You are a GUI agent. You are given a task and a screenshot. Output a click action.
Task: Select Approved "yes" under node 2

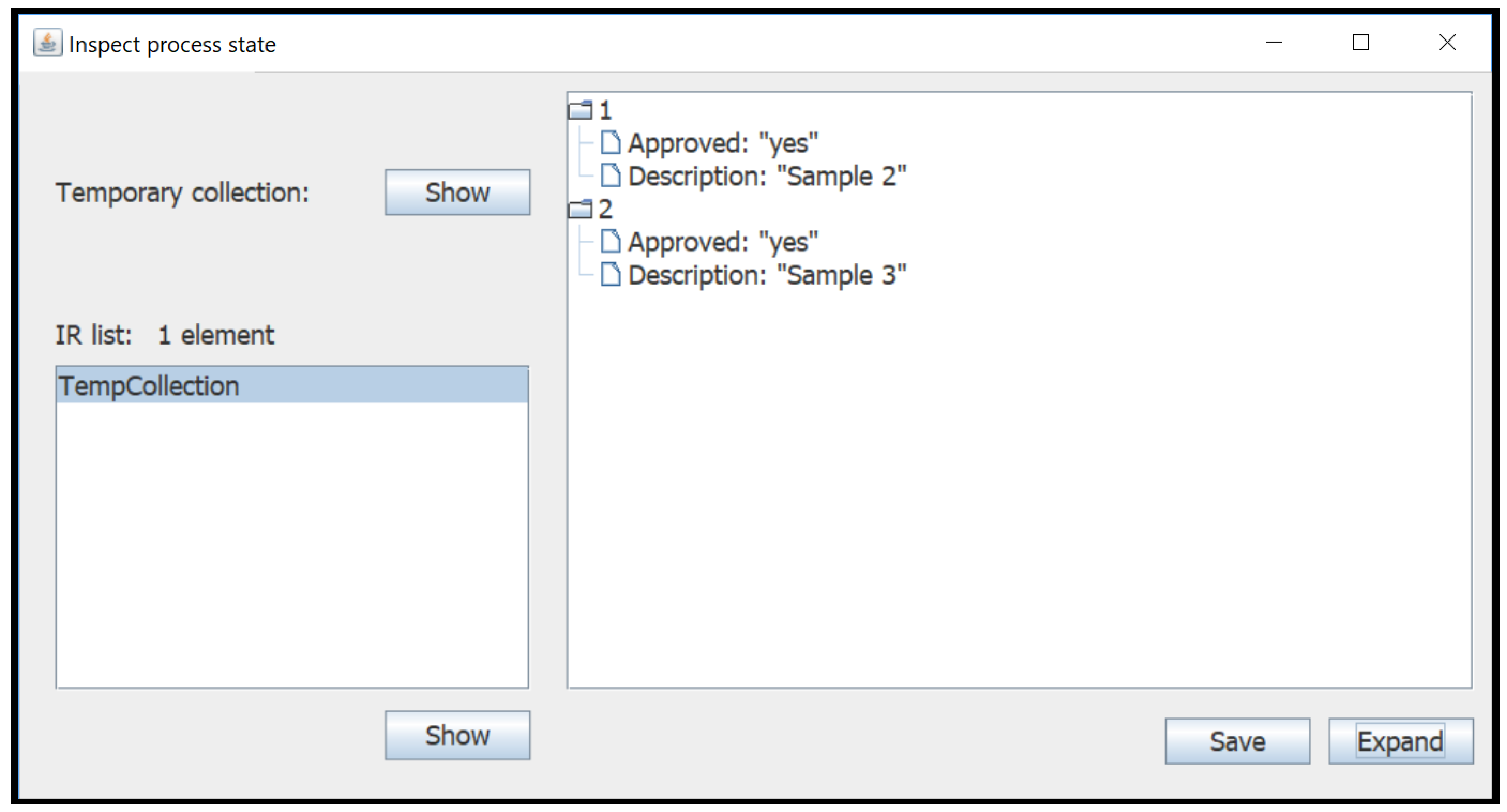point(723,242)
